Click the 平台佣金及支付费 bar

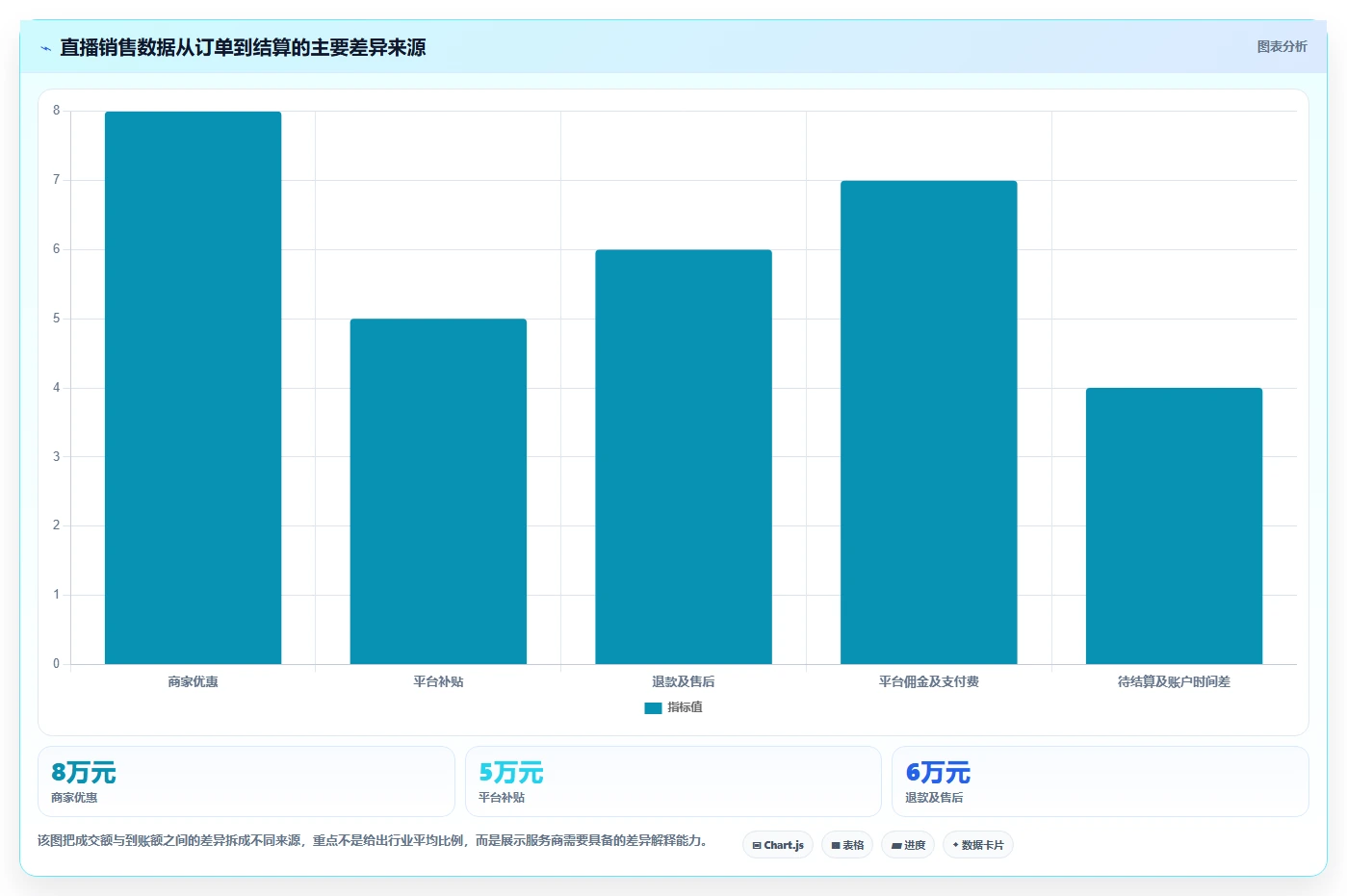929,422
